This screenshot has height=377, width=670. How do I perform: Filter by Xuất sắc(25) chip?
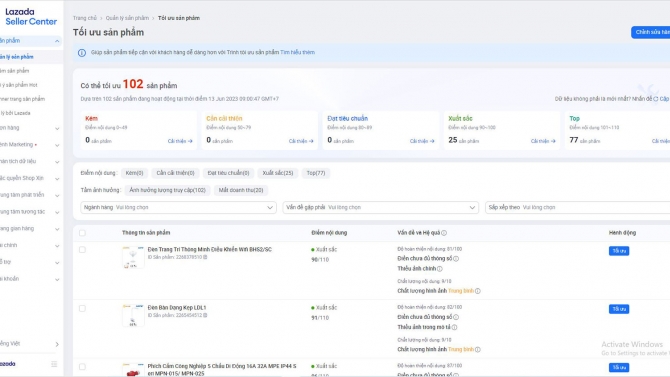coord(278,173)
